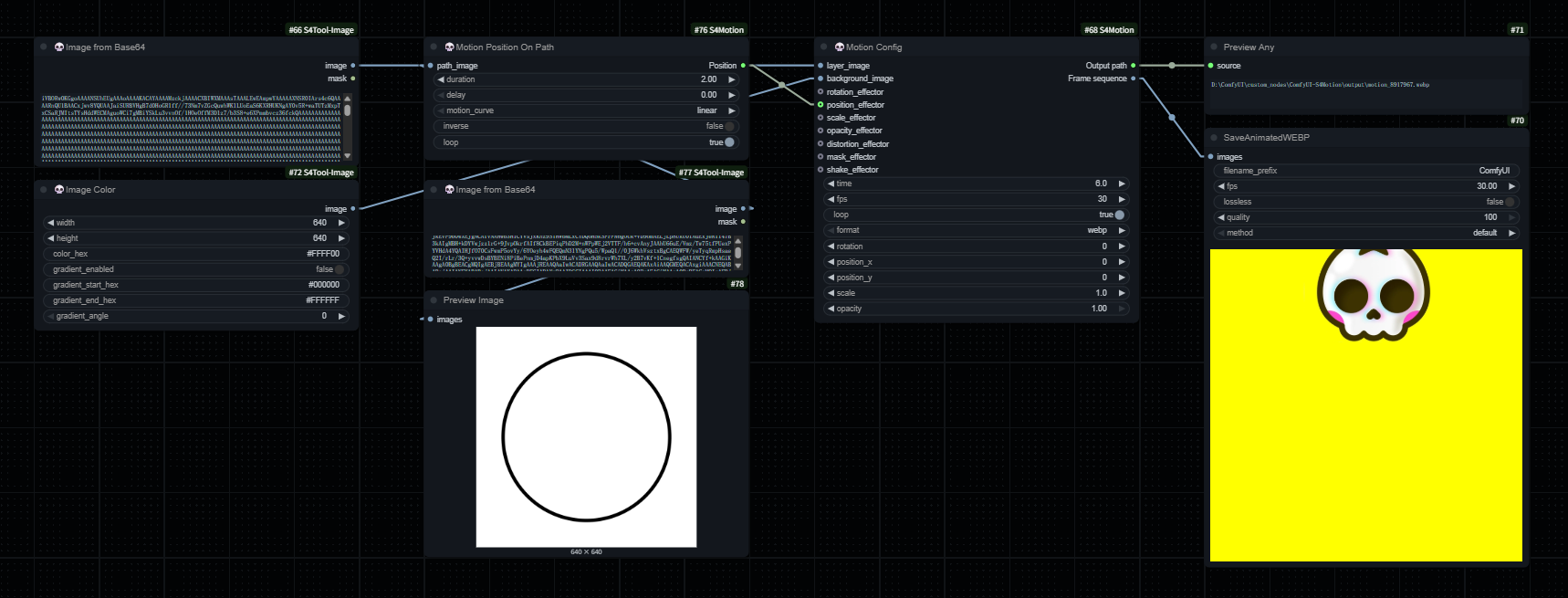Collapse the Motion Config node using its title dot
The height and width of the screenshot is (598, 1568).
click(824, 47)
